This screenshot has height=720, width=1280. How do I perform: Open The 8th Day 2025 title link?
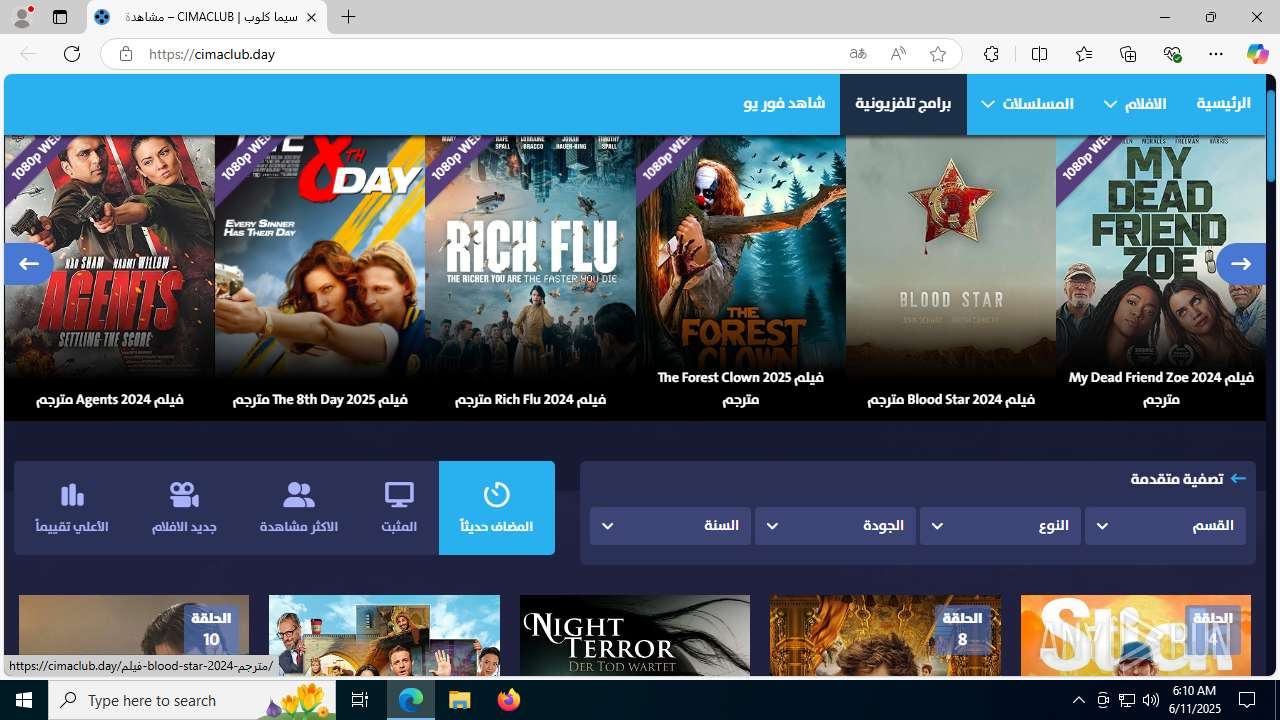tap(320, 399)
